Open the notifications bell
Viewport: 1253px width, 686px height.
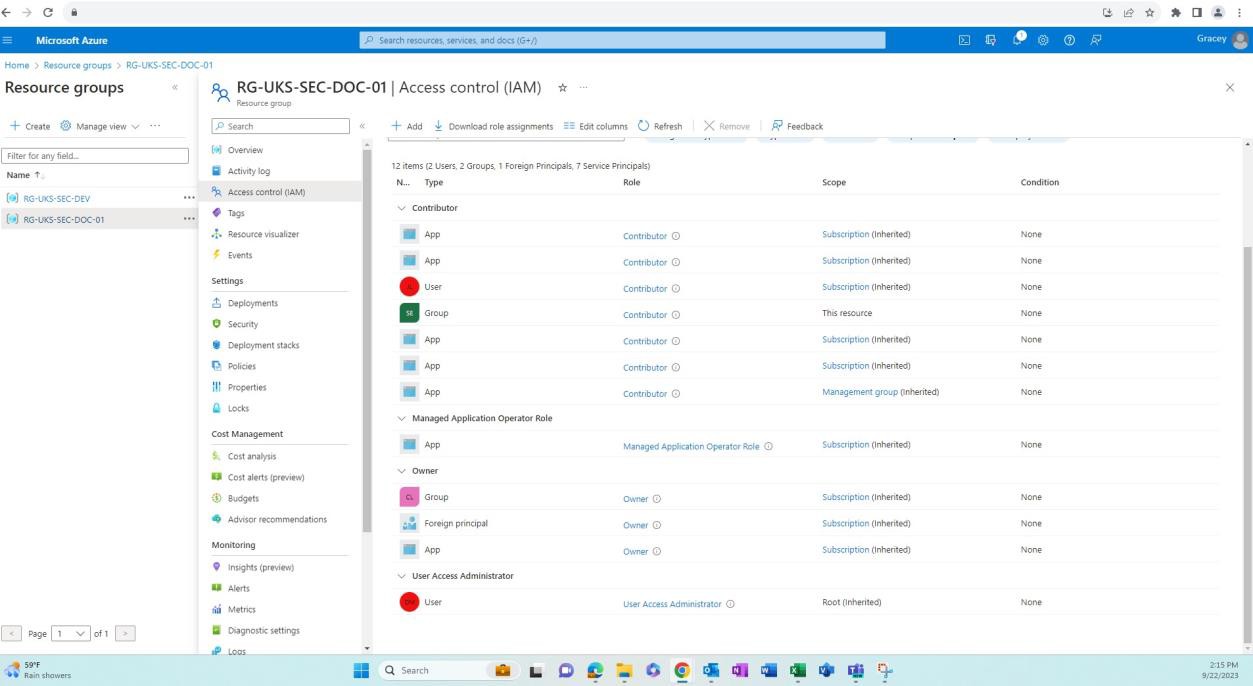tap(1016, 40)
